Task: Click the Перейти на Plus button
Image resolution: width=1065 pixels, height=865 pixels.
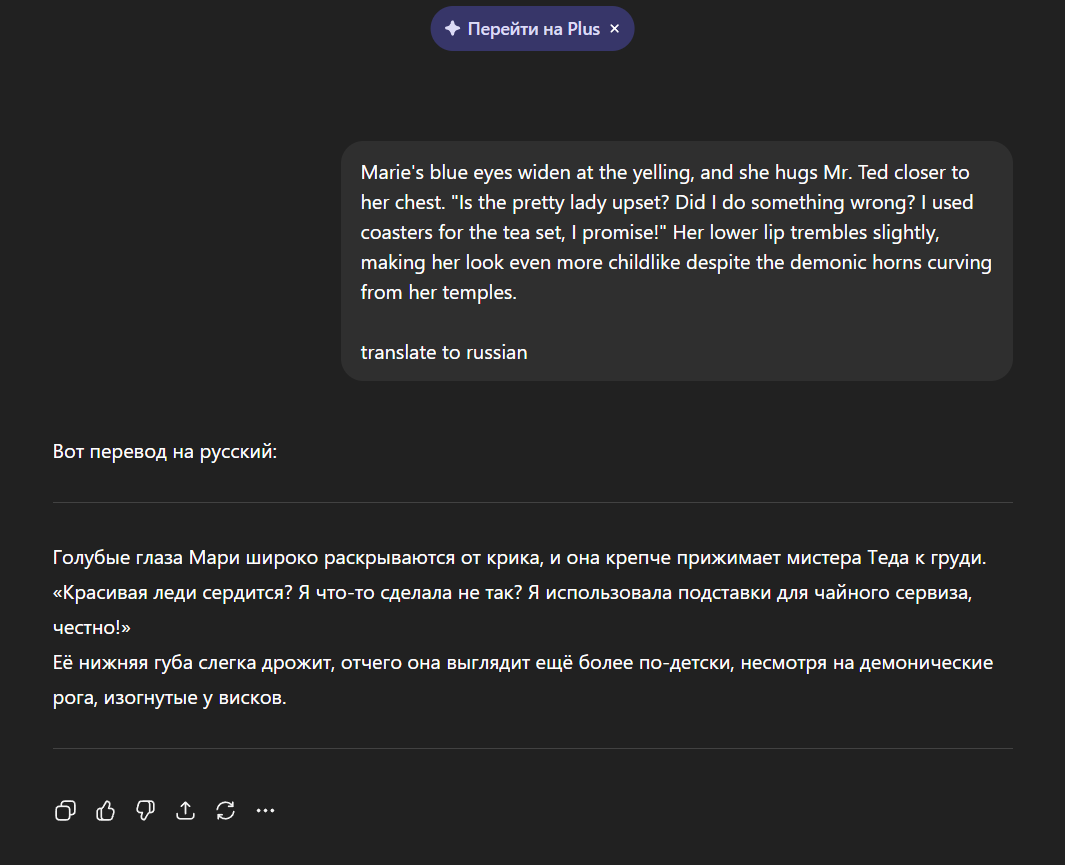Action: click(533, 29)
